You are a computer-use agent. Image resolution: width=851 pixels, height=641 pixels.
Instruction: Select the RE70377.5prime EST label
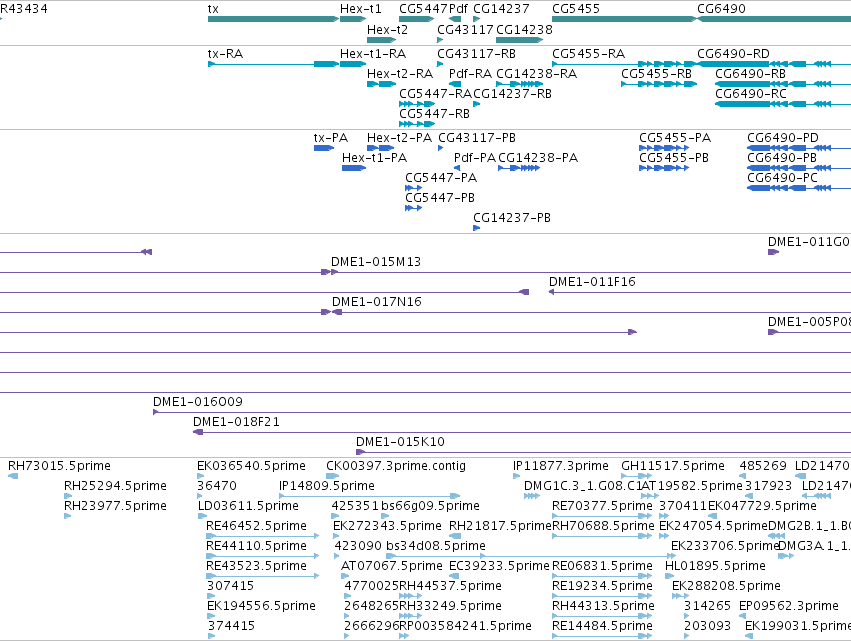click(x=602, y=506)
